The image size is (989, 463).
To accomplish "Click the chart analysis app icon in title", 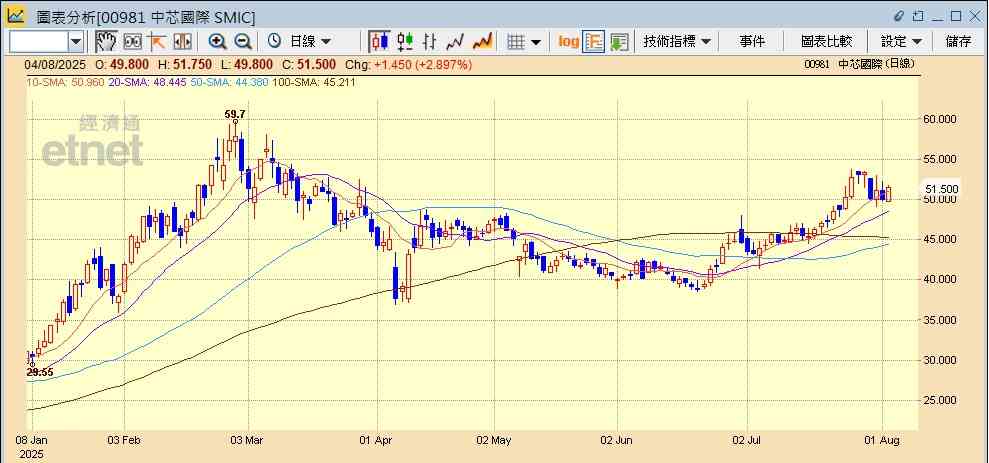I will click(x=16, y=16).
